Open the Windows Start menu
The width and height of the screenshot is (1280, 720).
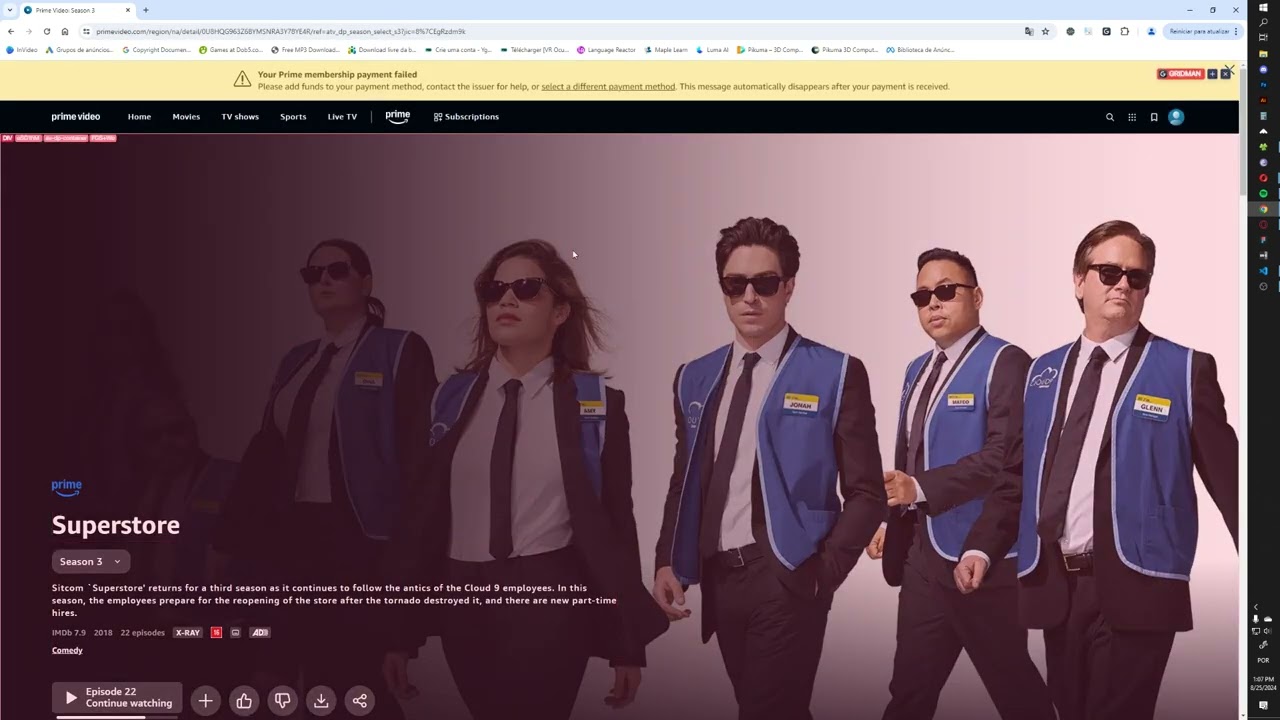coord(1263,8)
